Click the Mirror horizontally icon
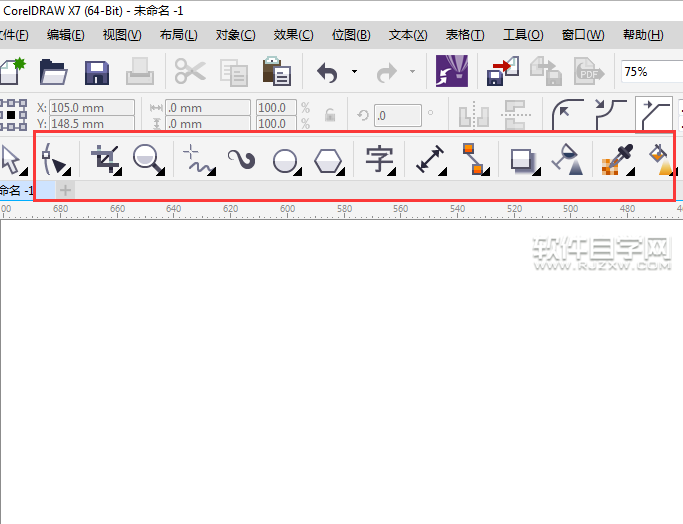This screenshot has height=524, width=683. [x=474, y=116]
